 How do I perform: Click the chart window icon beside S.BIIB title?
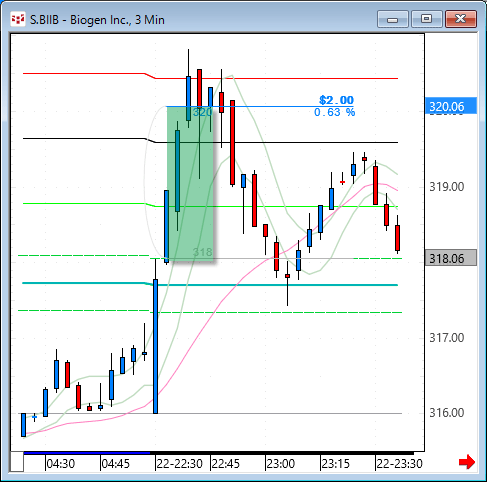point(18,19)
